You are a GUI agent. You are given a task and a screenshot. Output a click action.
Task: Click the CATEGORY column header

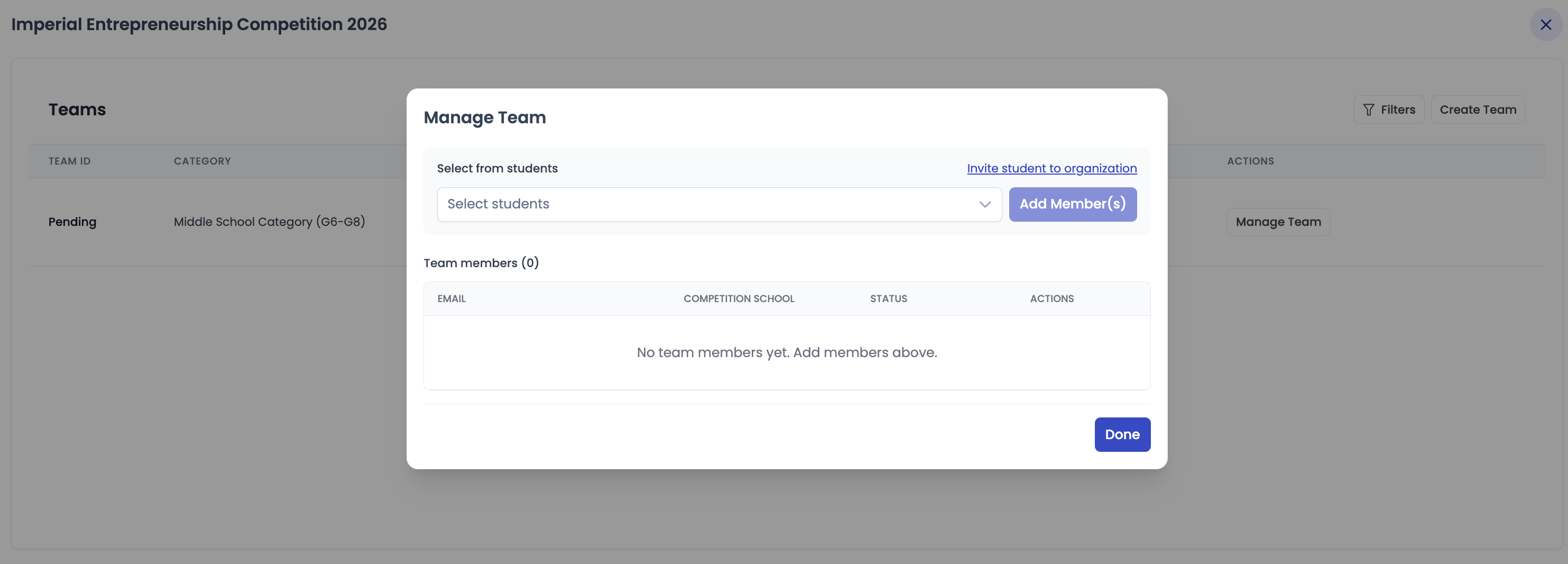click(202, 161)
